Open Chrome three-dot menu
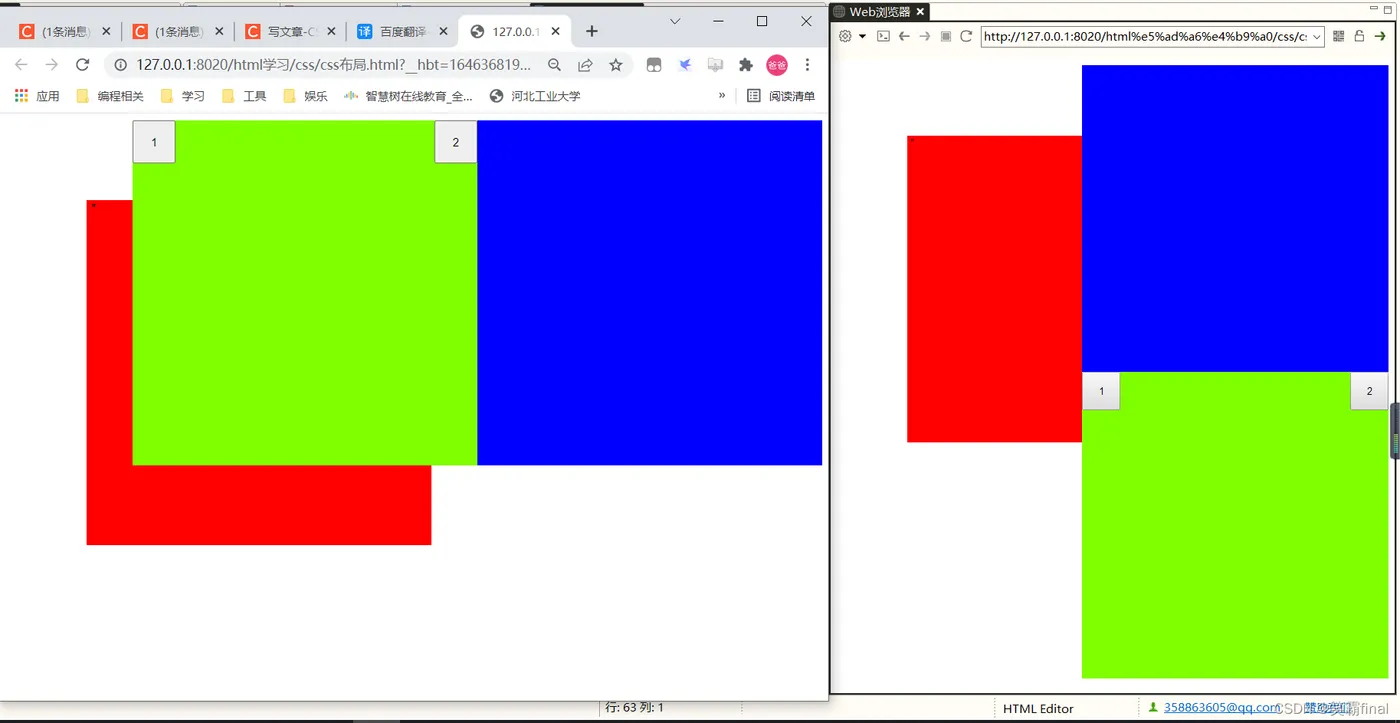The height and width of the screenshot is (723, 1400). [807, 65]
